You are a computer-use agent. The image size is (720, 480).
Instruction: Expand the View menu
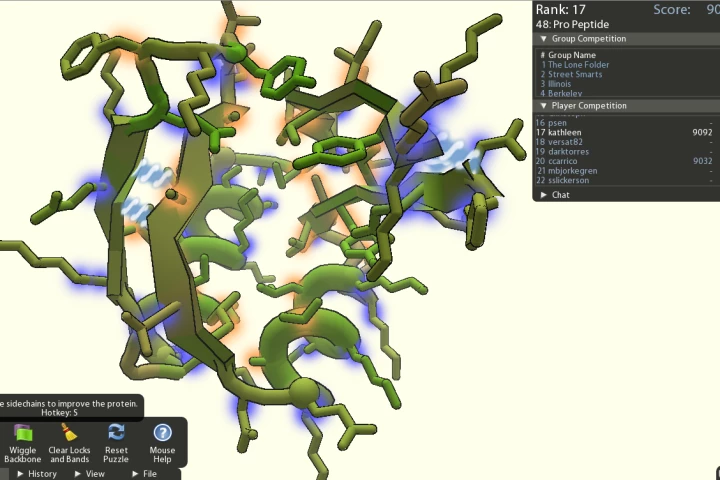tap(90, 474)
